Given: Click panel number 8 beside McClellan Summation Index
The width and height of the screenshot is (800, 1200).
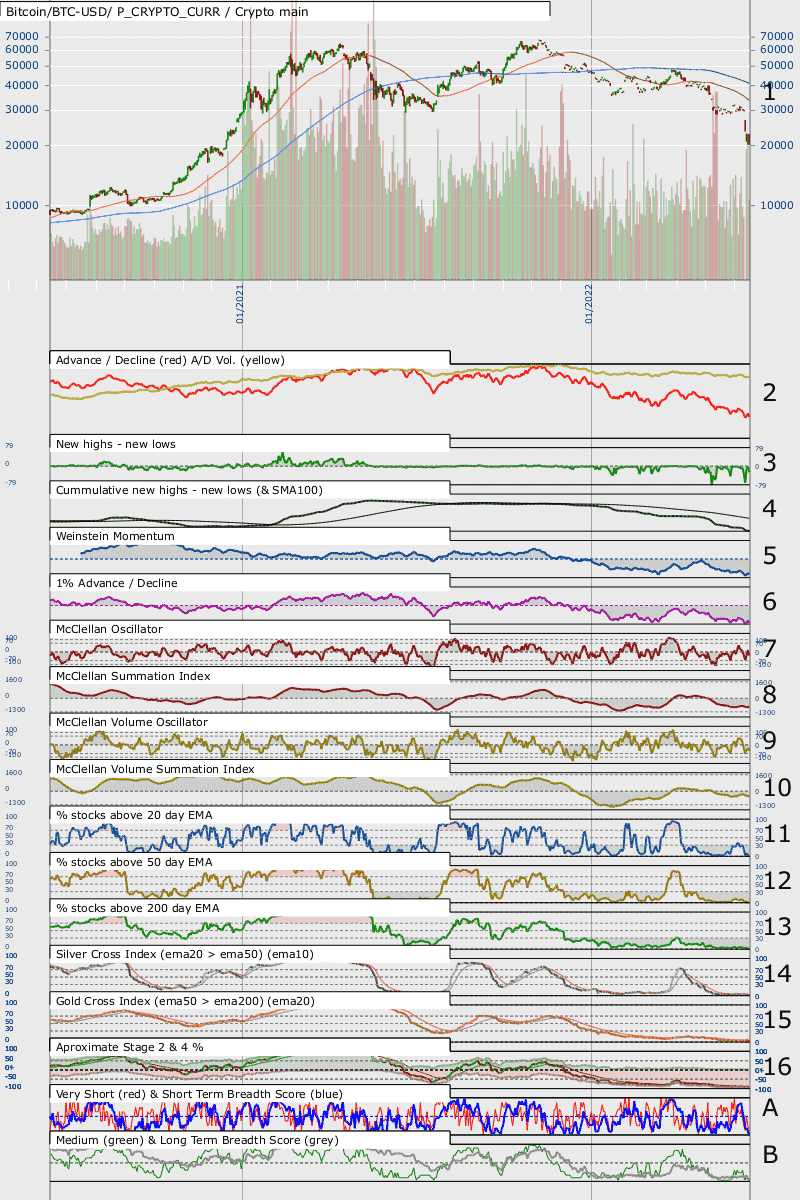Looking at the screenshot, I should coord(770,695).
